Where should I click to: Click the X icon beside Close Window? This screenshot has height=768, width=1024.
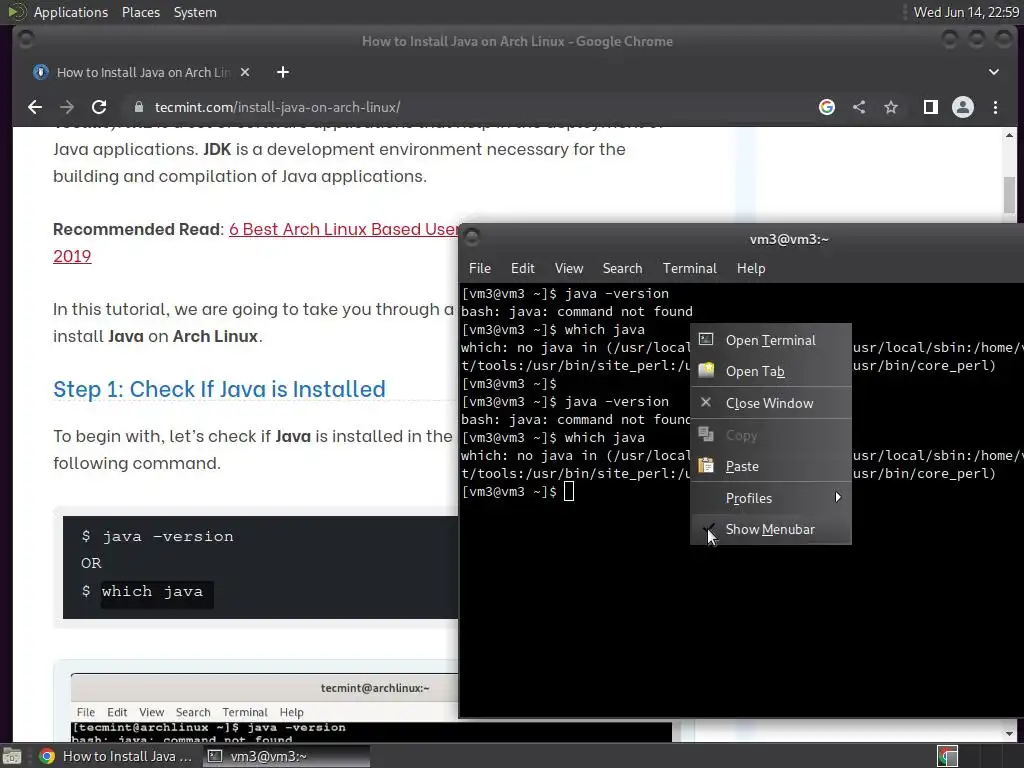[706, 402]
